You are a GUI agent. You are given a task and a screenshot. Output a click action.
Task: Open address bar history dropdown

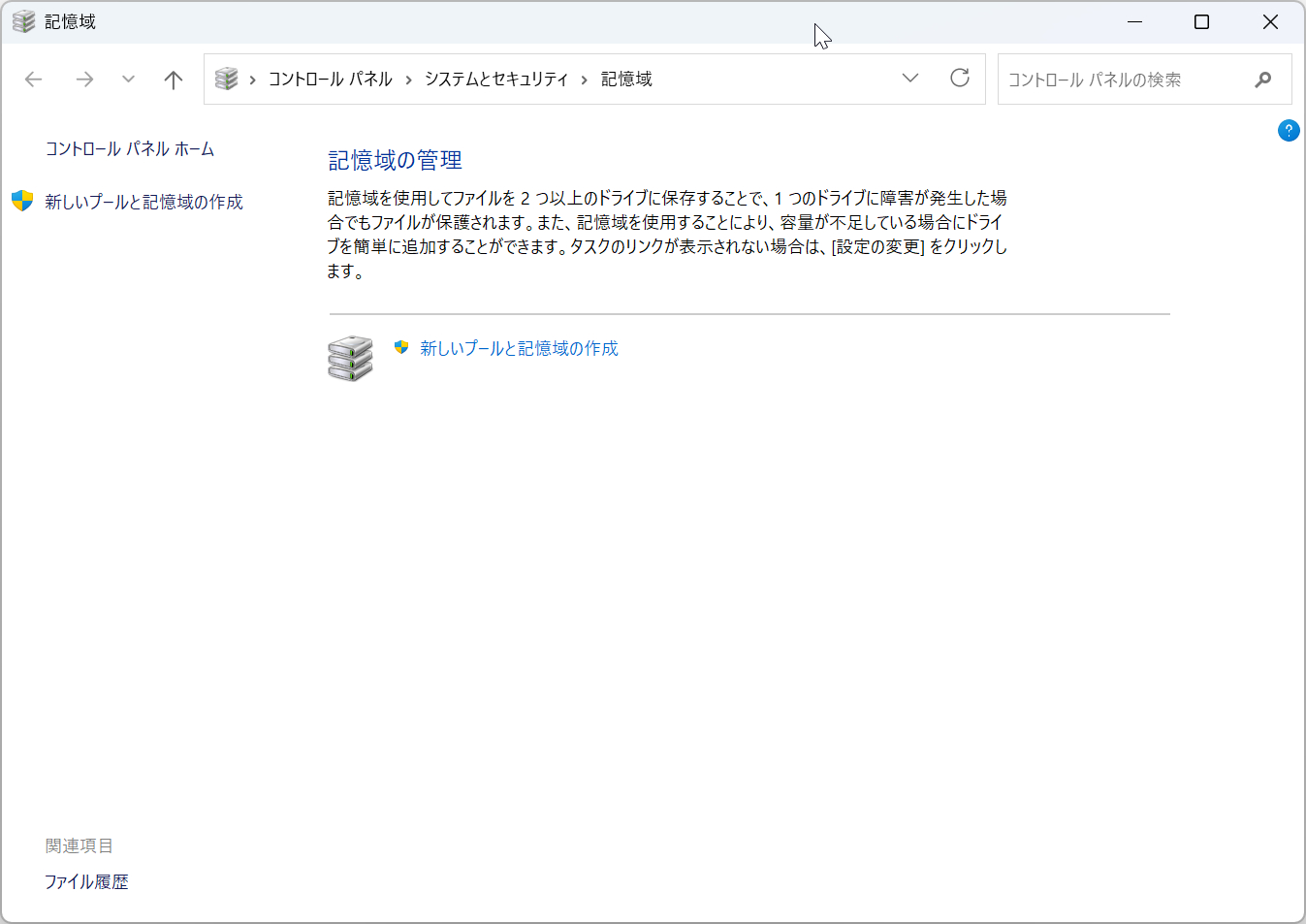click(909, 79)
